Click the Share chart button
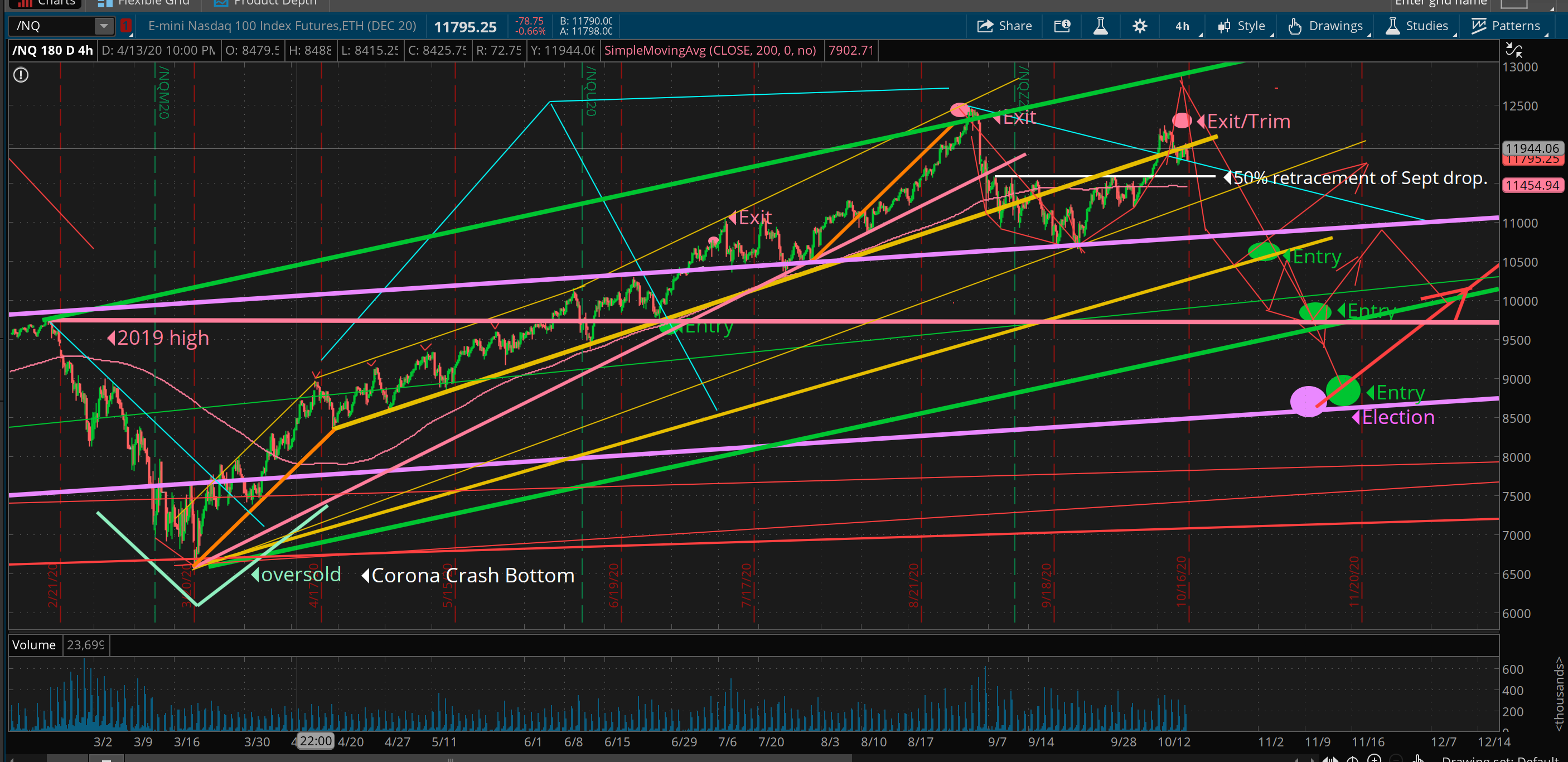The width and height of the screenshot is (1568, 762). click(1004, 26)
